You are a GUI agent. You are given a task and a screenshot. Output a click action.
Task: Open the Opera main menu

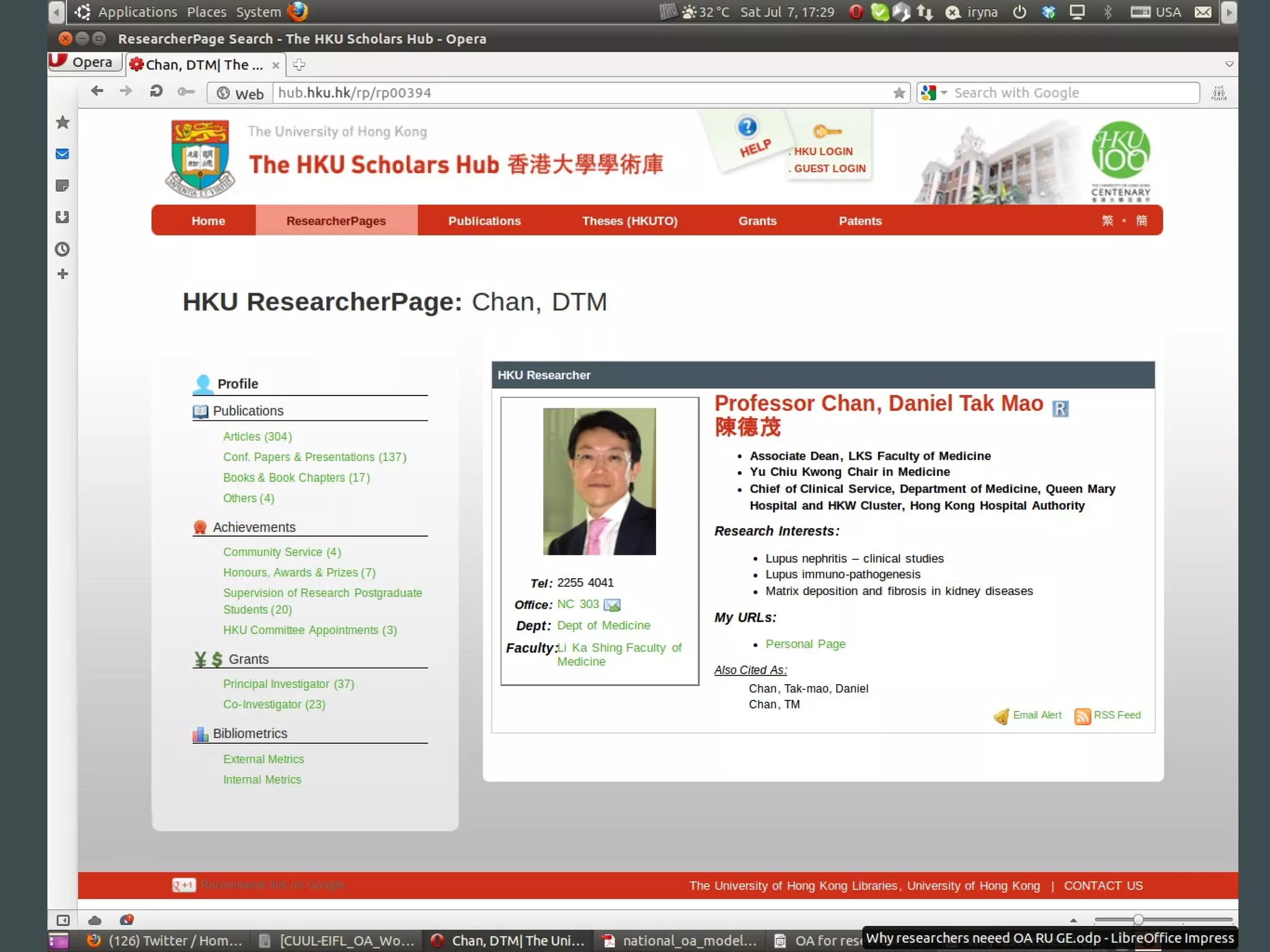[84, 62]
